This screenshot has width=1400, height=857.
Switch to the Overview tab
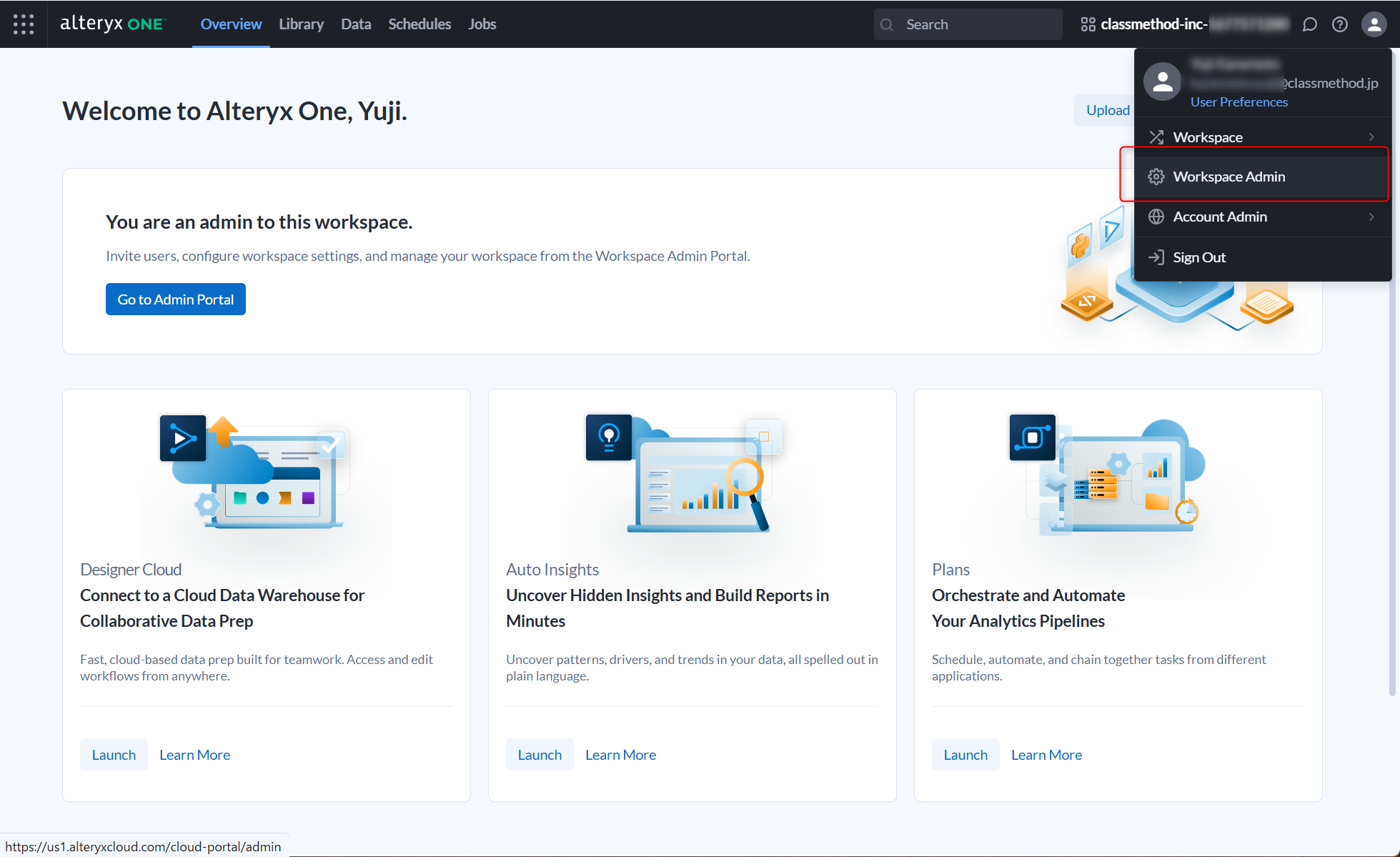click(231, 24)
